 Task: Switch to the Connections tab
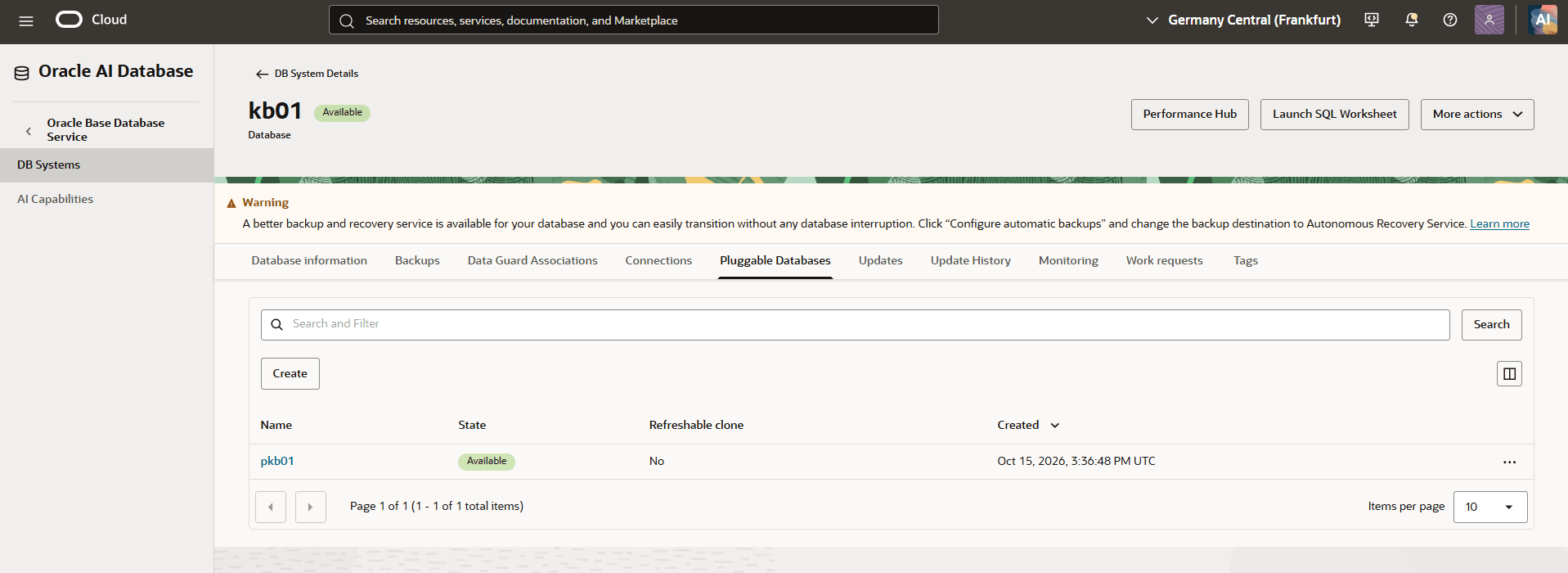pyautogui.click(x=658, y=260)
